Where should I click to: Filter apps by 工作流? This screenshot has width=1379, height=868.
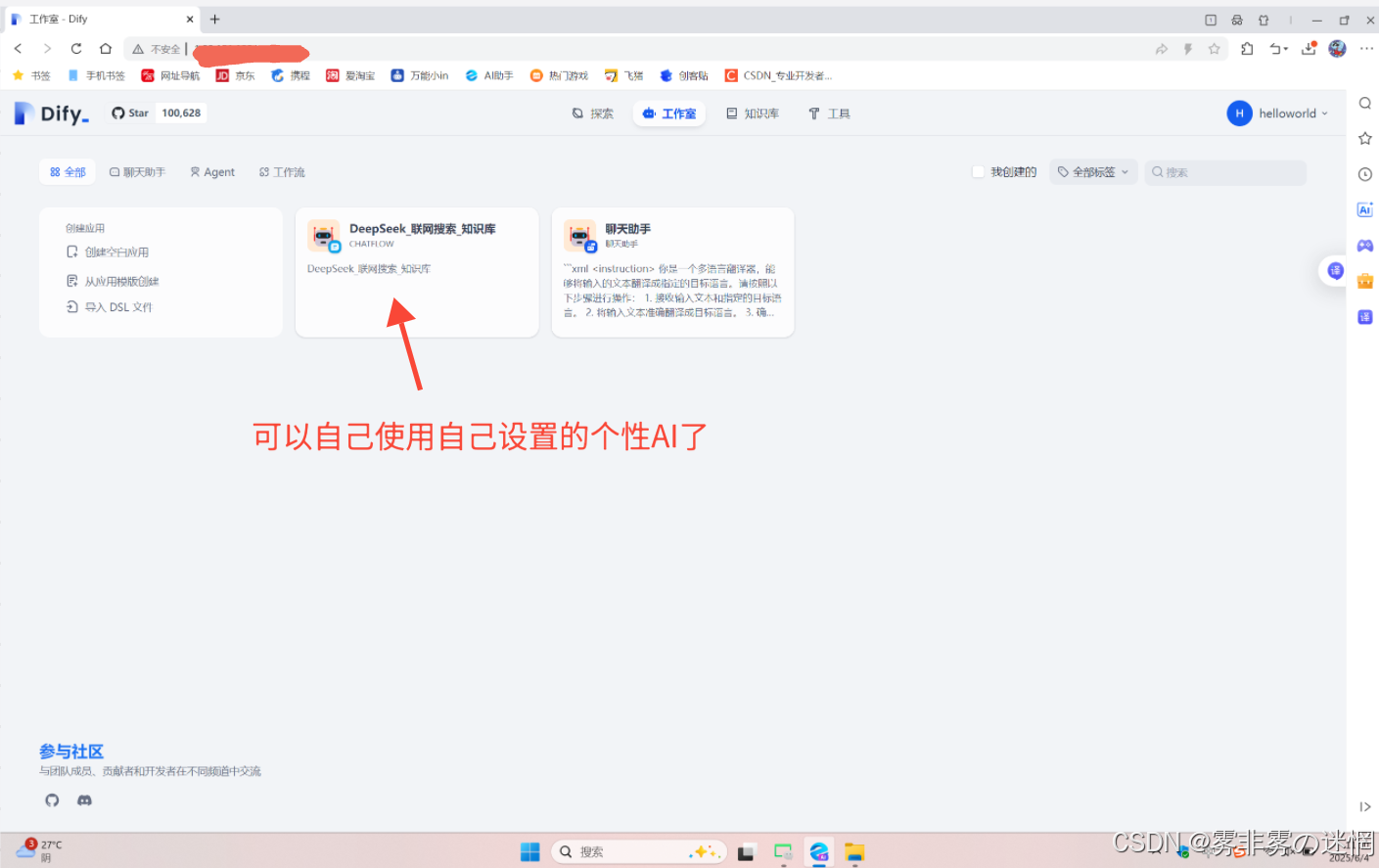click(x=282, y=172)
